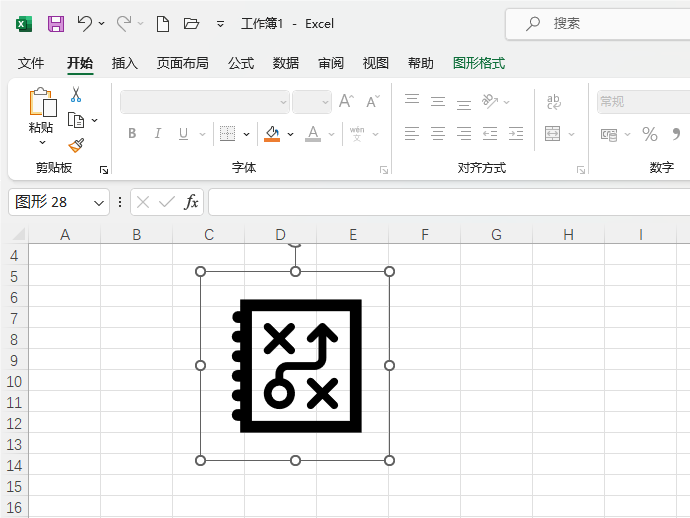The width and height of the screenshot is (690, 518).
Task: Open the 文件 menu tab
Action: [x=31, y=63]
